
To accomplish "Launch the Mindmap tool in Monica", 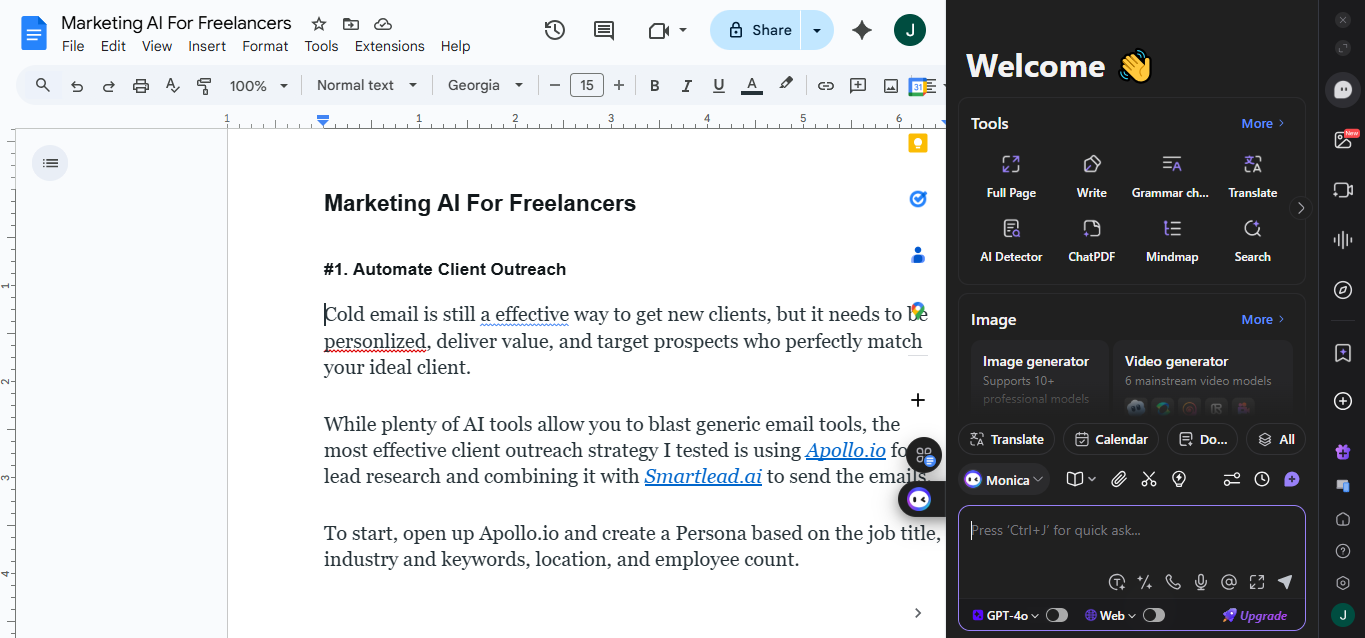I will pos(1172,240).
